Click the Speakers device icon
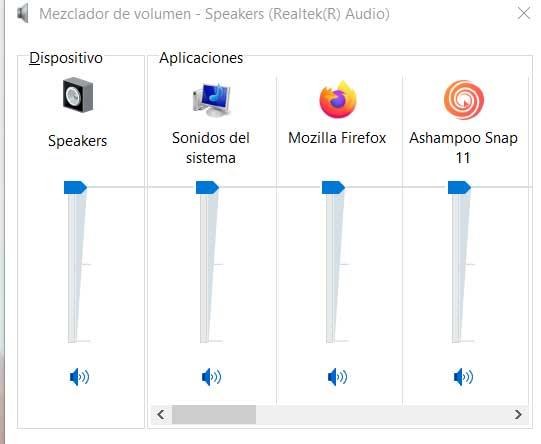The width and height of the screenshot is (541, 444). pos(78,95)
